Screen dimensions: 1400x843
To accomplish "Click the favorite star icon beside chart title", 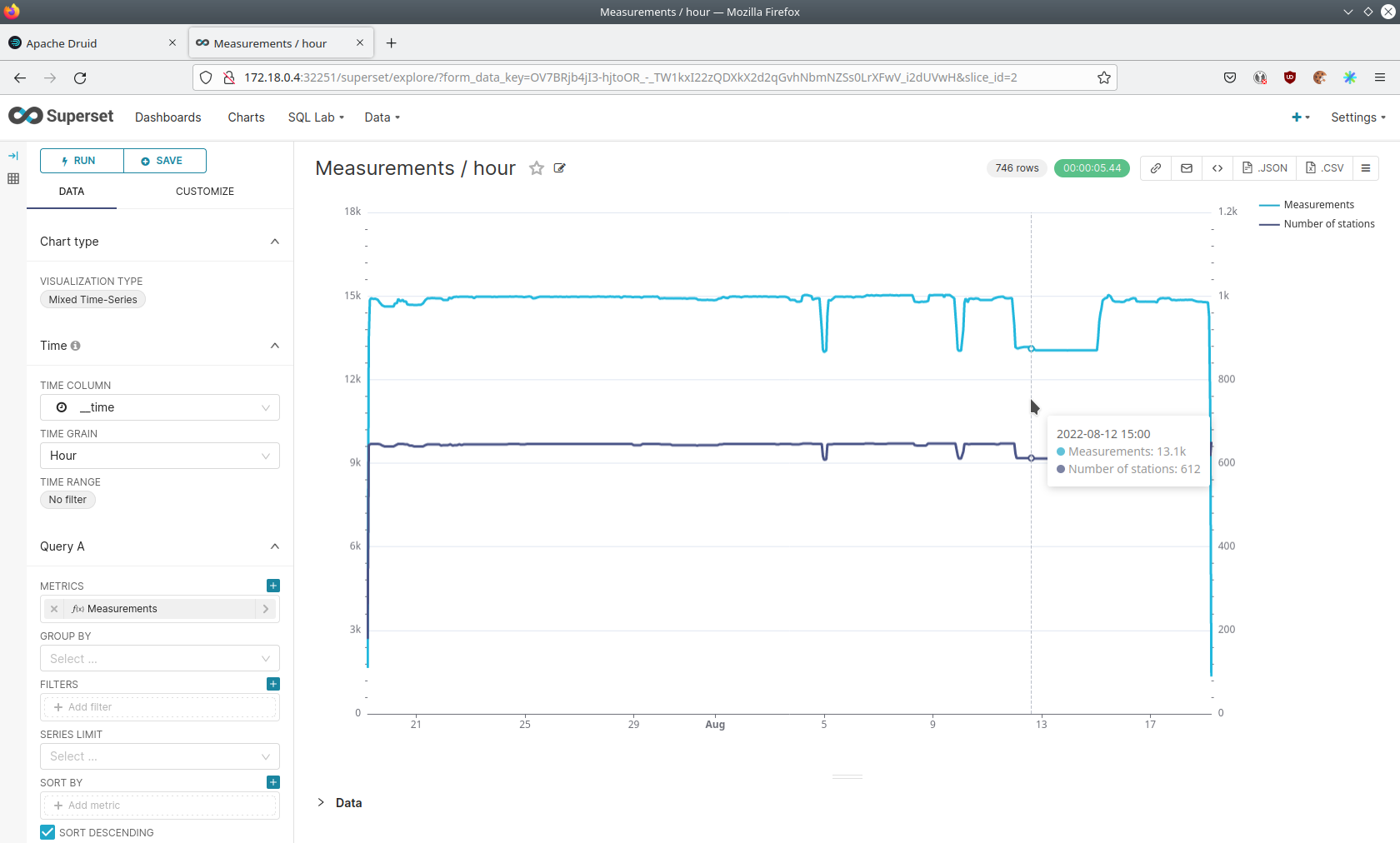I will click(x=537, y=168).
